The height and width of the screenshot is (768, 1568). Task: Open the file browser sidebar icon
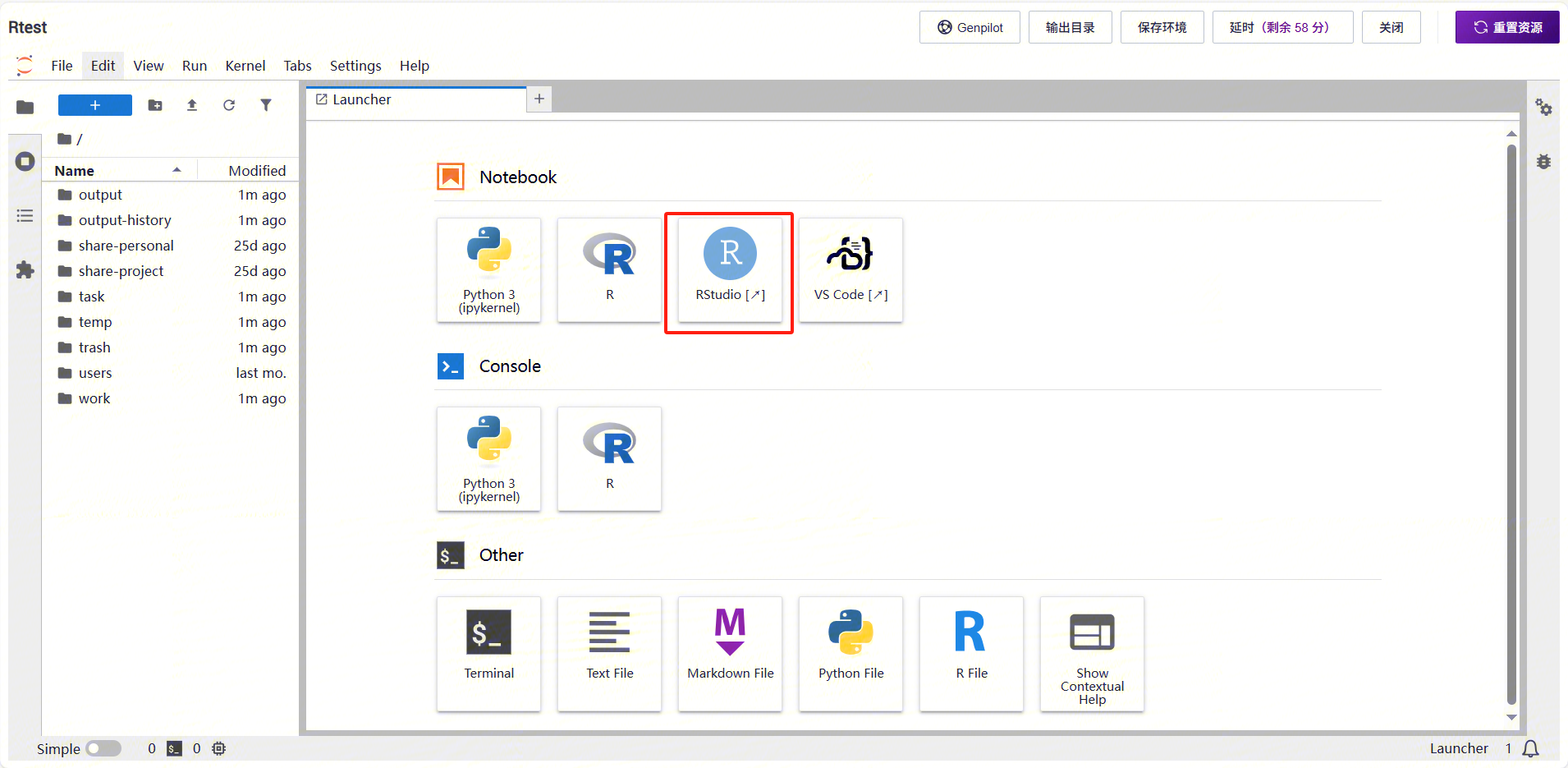pos(25,107)
